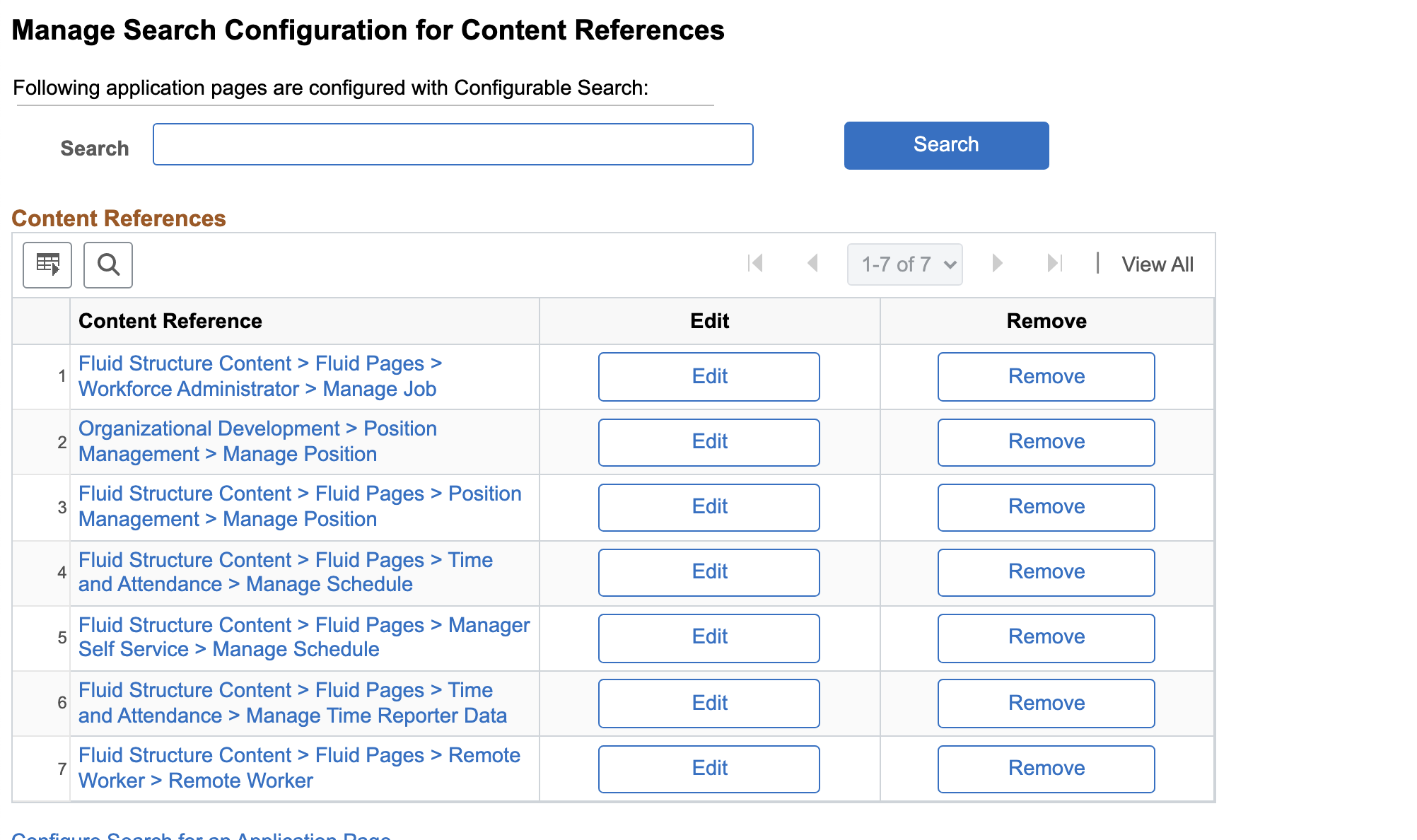1417x840 pixels.
Task: Remove the Remote Worker content reference
Action: pos(1046,769)
